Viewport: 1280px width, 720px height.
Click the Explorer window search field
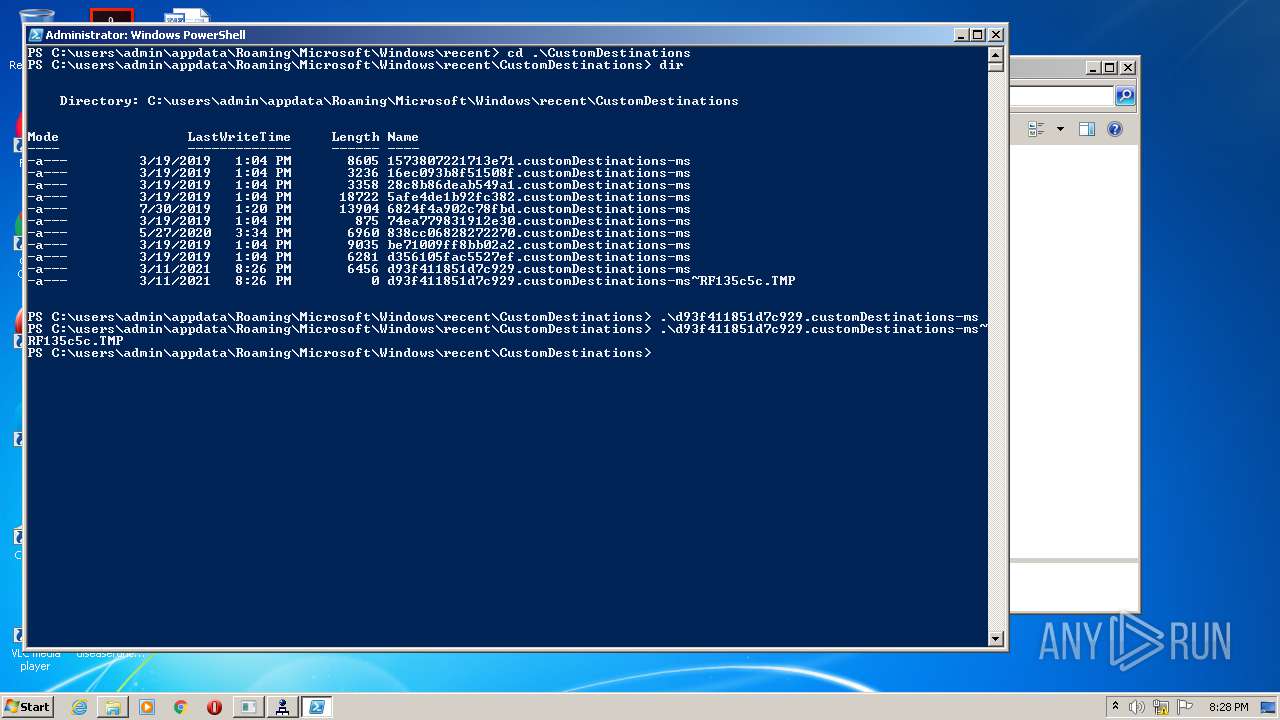point(1061,96)
